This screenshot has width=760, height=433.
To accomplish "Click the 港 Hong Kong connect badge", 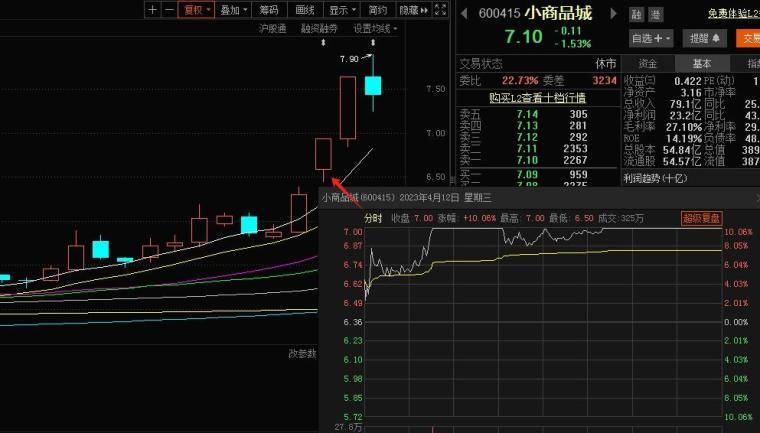I will point(655,15).
